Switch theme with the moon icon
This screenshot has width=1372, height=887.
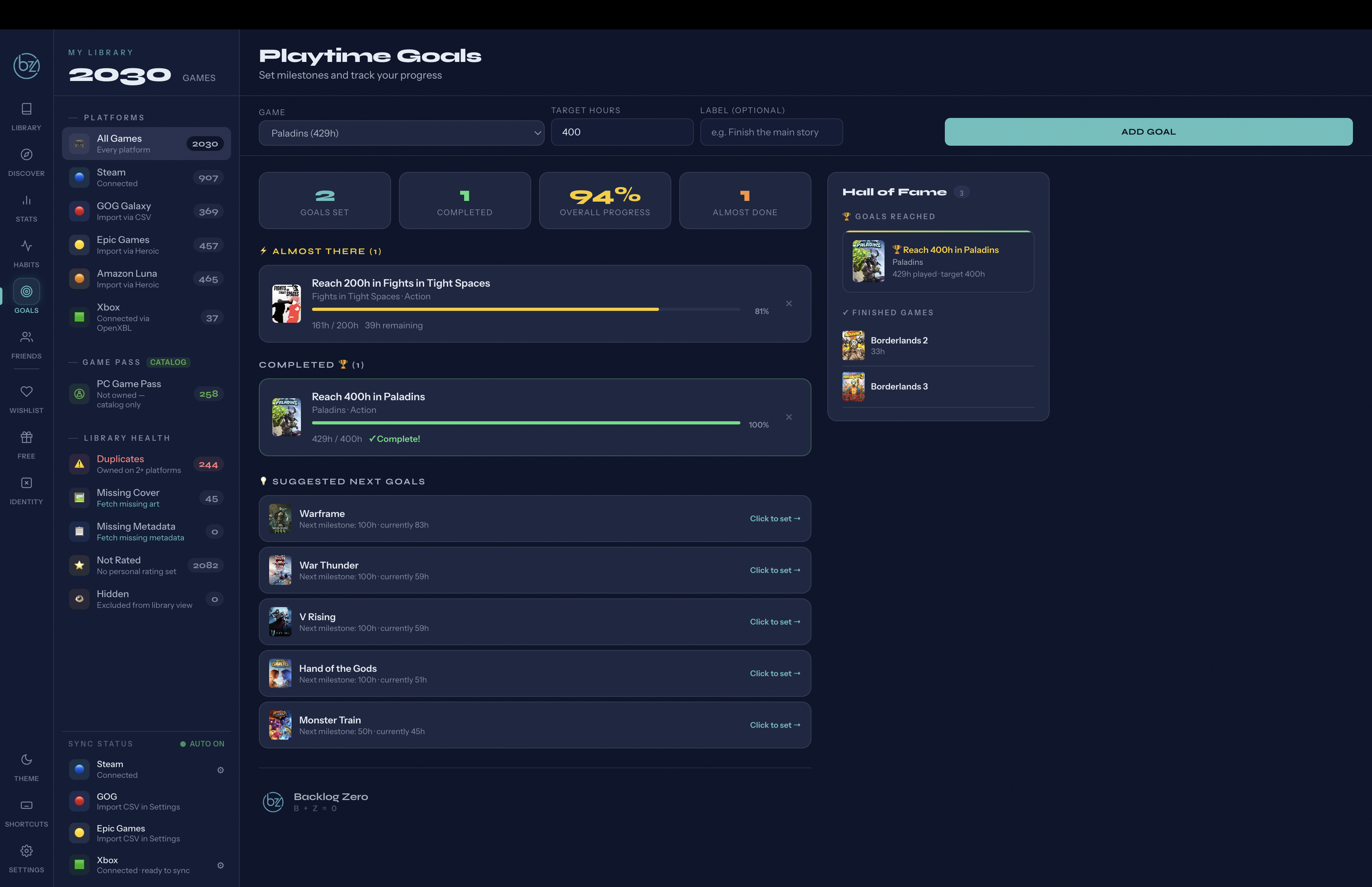click(27, 760)
